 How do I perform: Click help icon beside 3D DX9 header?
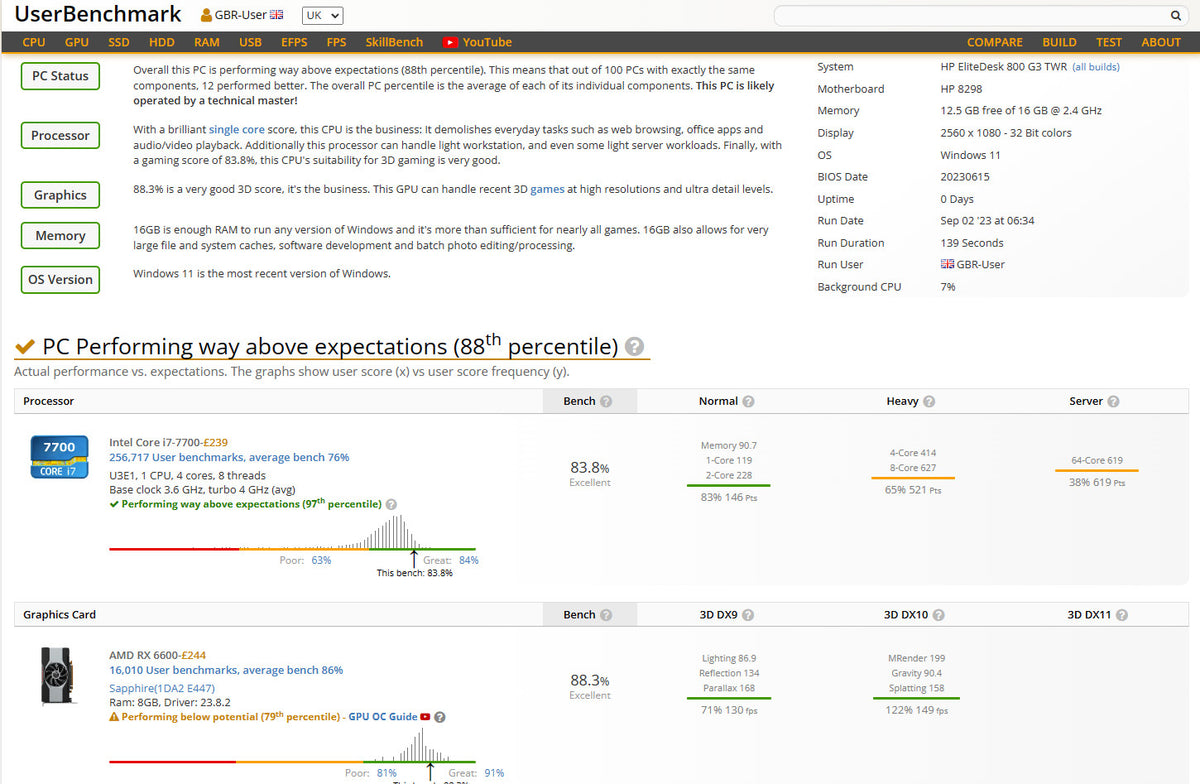(x=748, y=616)
